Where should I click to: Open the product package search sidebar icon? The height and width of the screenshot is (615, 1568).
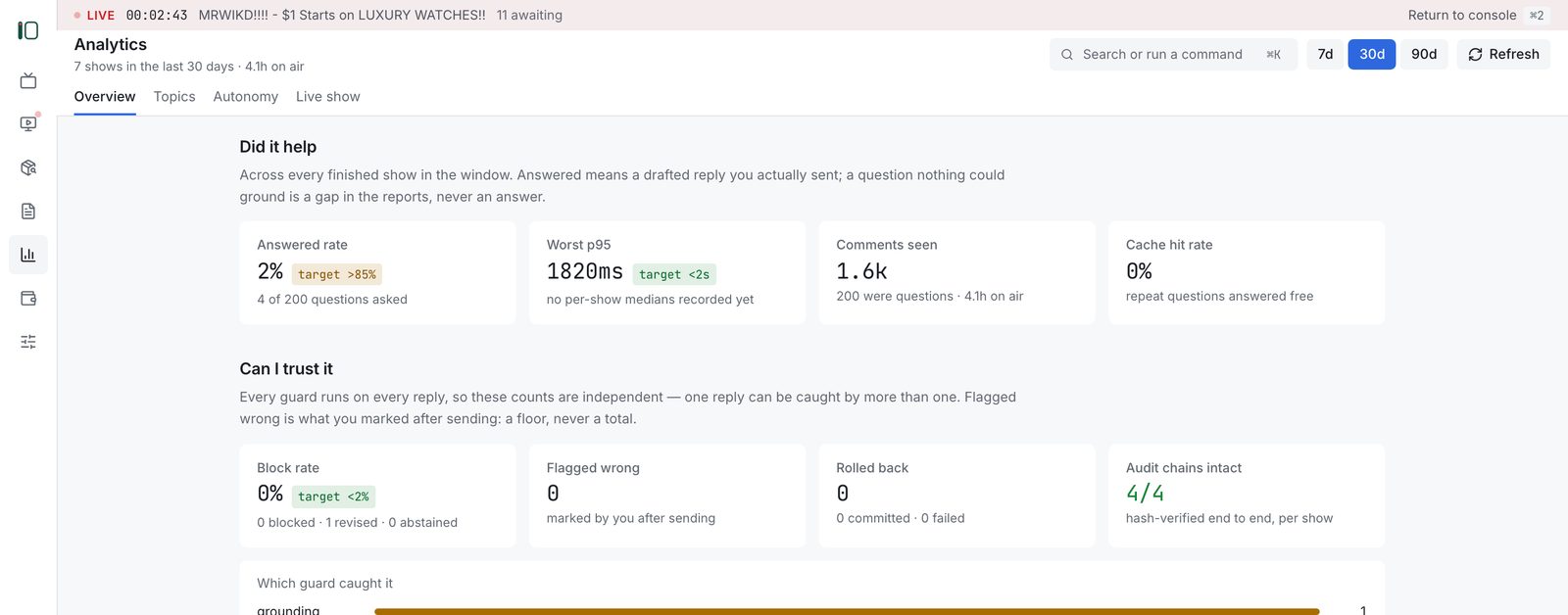click(28, 167)
